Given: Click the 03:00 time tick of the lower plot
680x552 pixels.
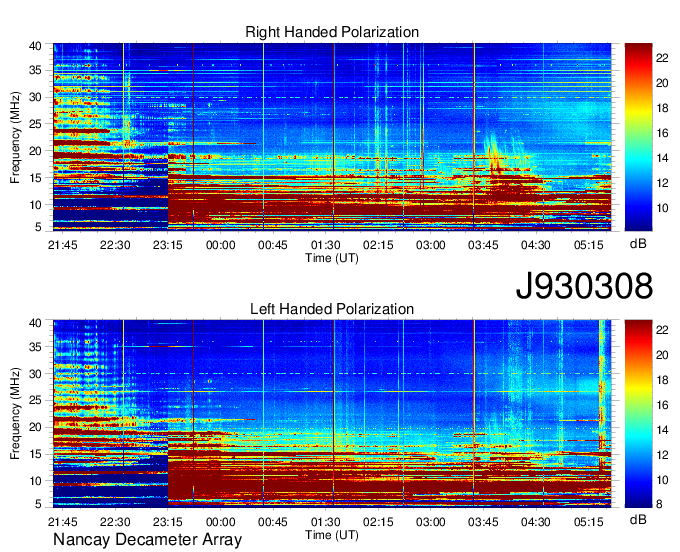Looking at the screenshot, I should pos(431,522).
